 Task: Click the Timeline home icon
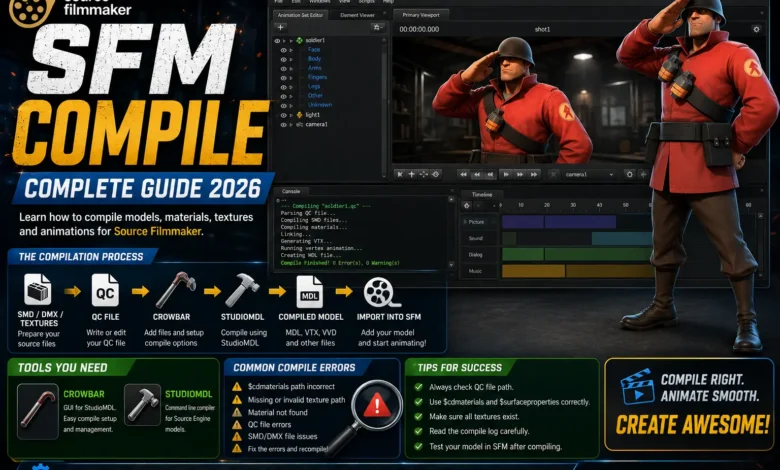[467, 205]
